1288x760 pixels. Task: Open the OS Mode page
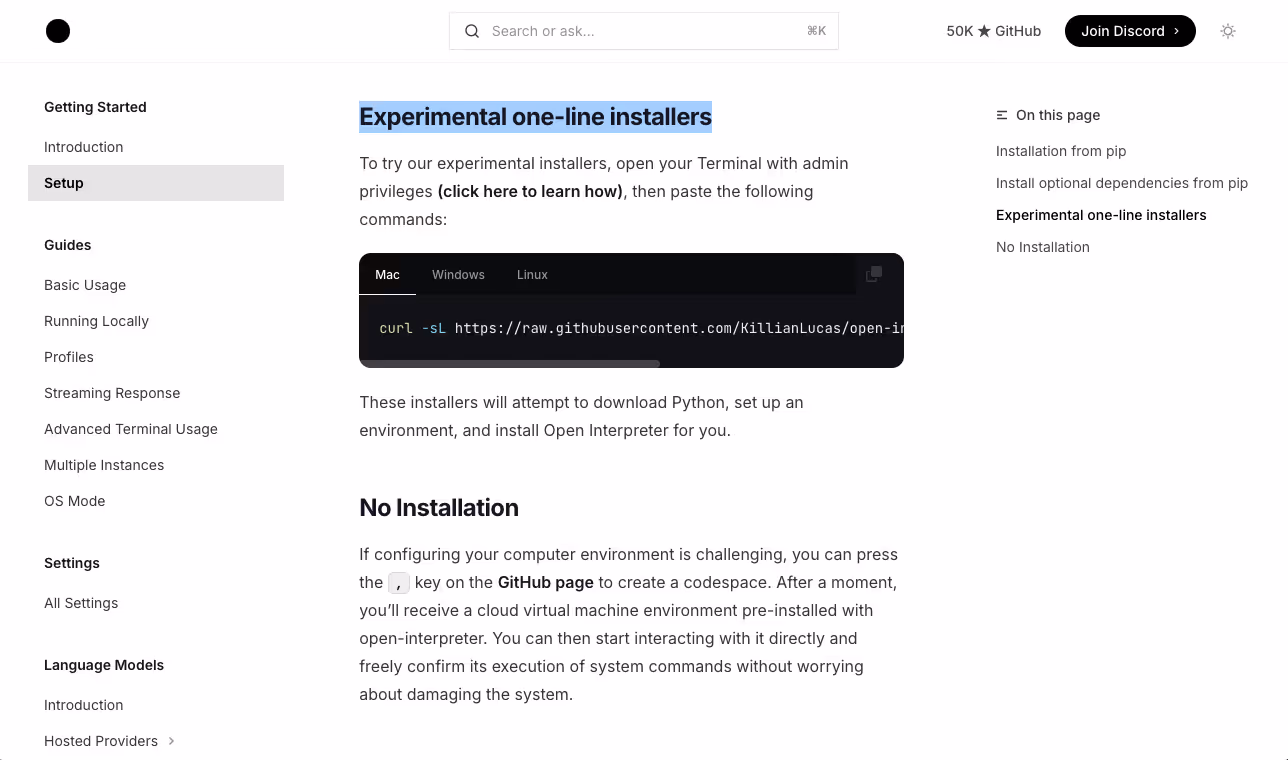click(x=74, y=501)
